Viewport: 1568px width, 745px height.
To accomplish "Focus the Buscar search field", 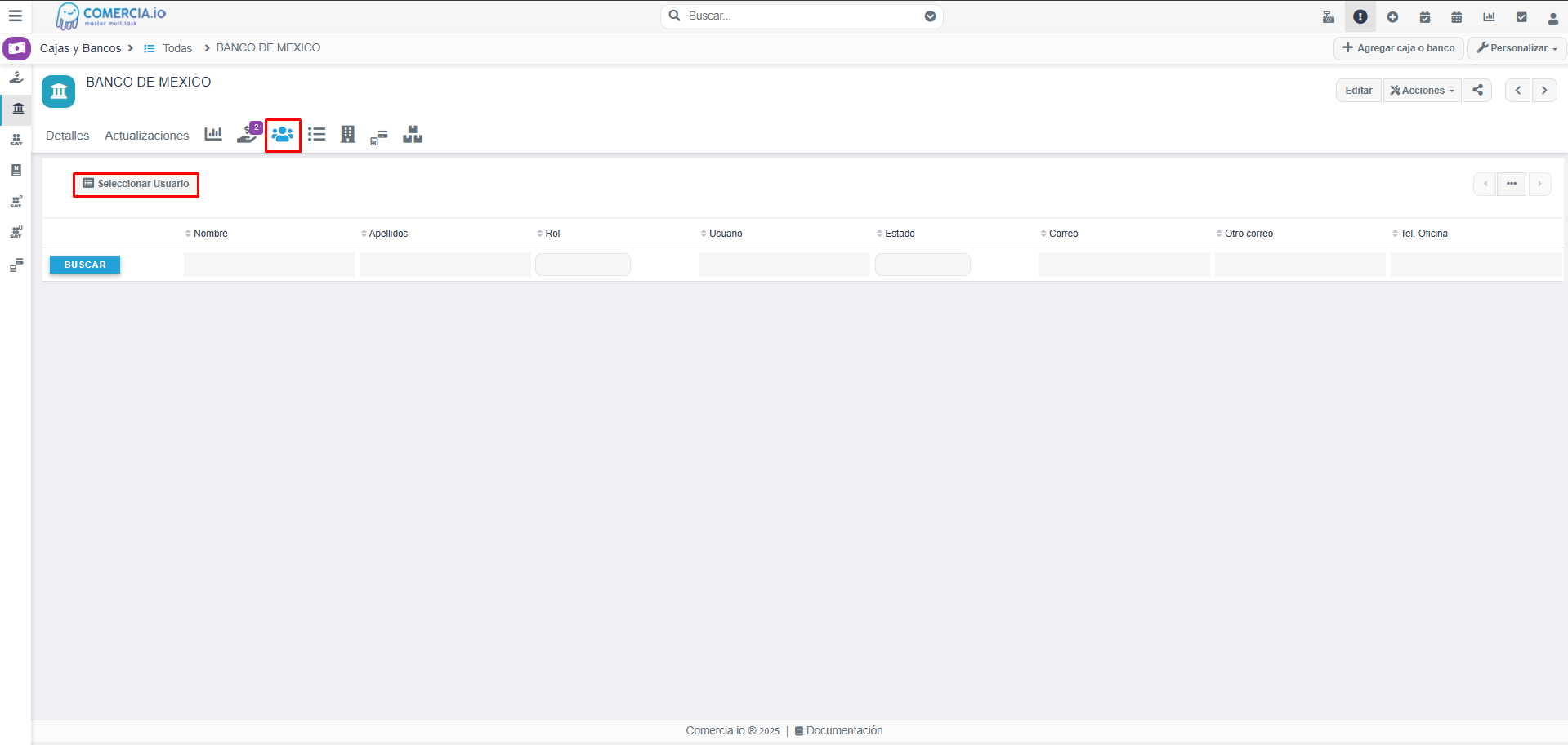I will click(802, 16).
